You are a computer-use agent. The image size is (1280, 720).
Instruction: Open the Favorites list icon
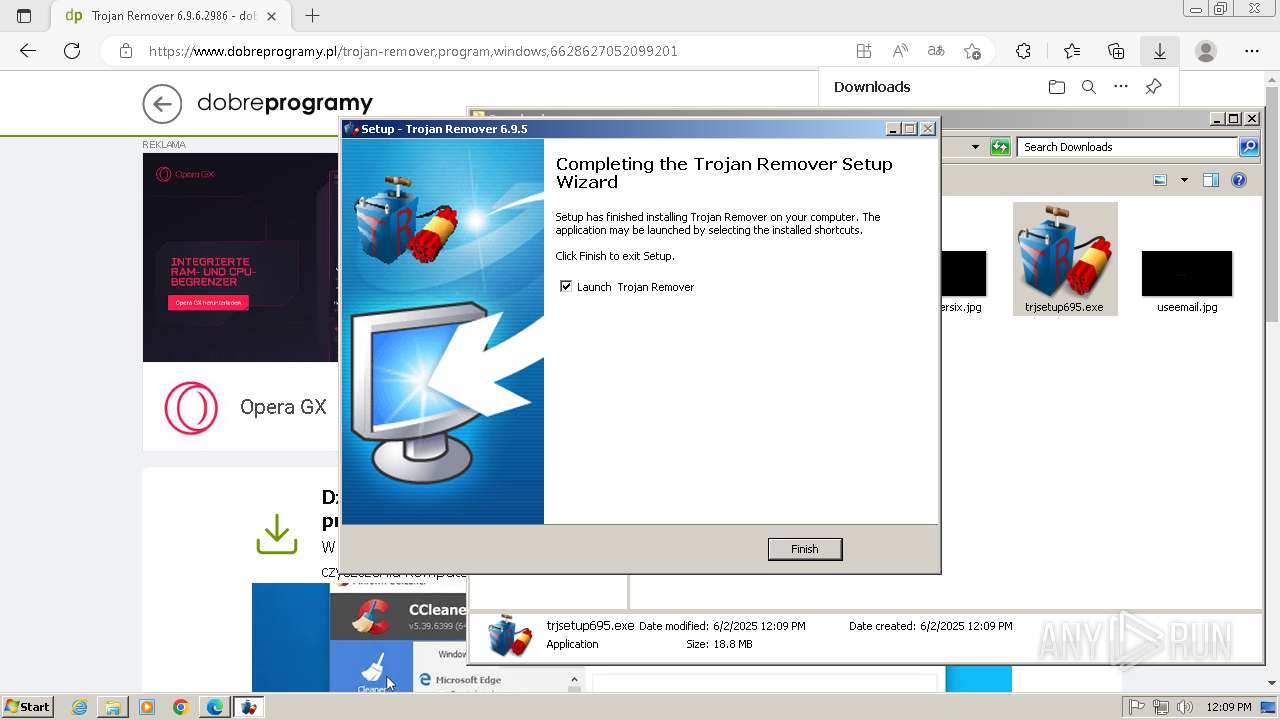click(x=1072, y=51)
